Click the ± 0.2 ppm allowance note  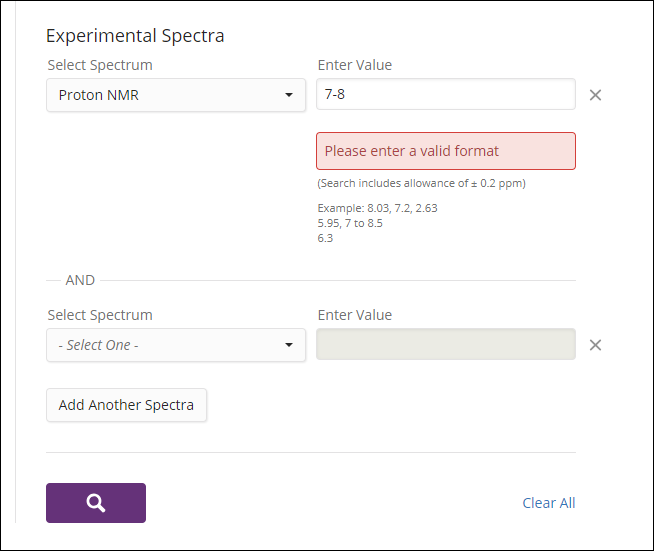coord(421,183)
